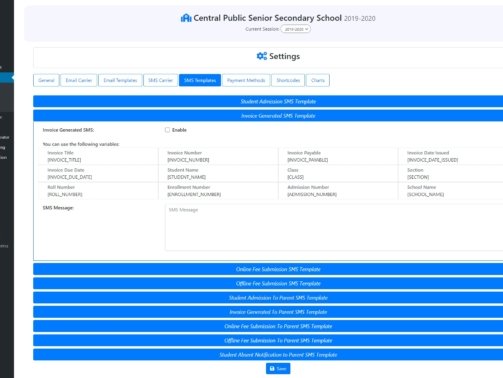
Task: Open the Charts tab
Action: (x=318, y=80)
